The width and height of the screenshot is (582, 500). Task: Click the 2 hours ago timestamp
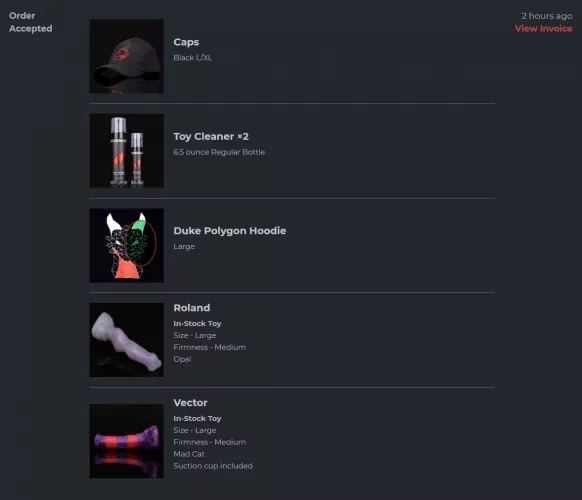[547, 16]
